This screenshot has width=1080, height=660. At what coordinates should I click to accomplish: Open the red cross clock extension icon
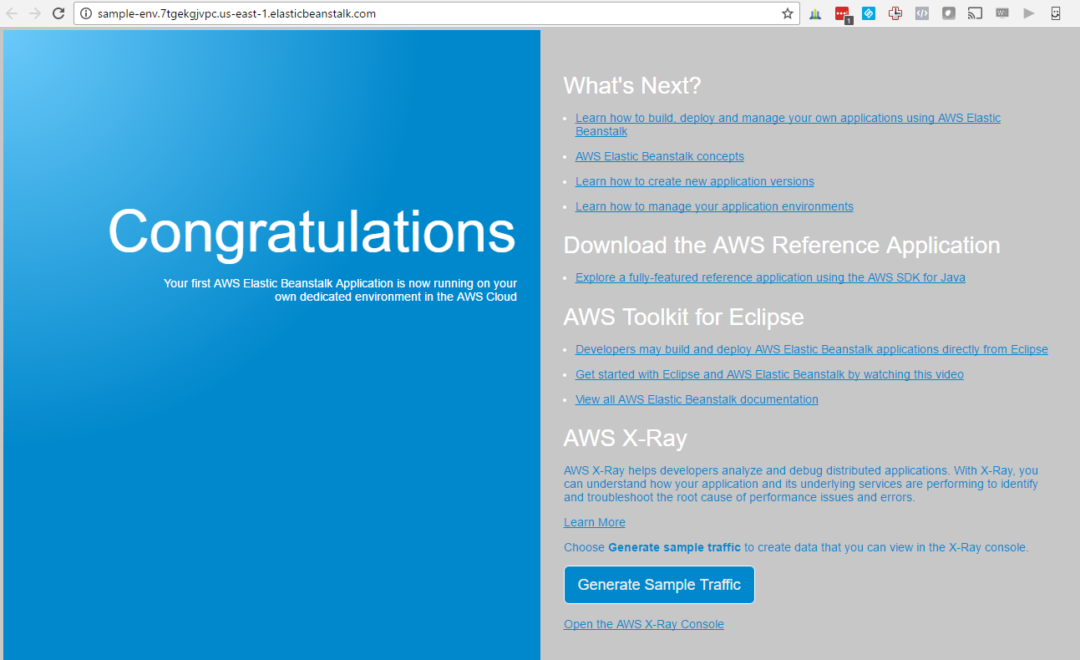coord(895,14)
